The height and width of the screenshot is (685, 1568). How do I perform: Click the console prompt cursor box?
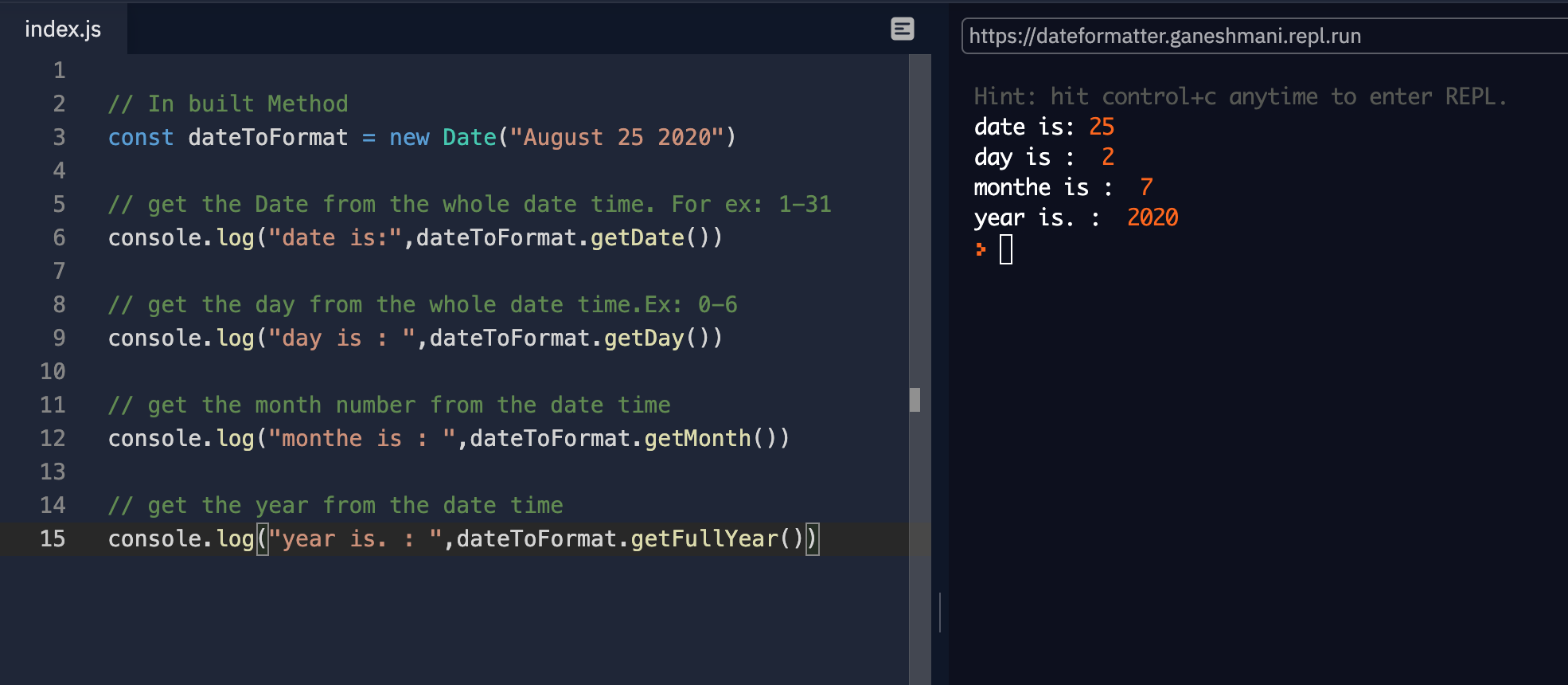1006,249
